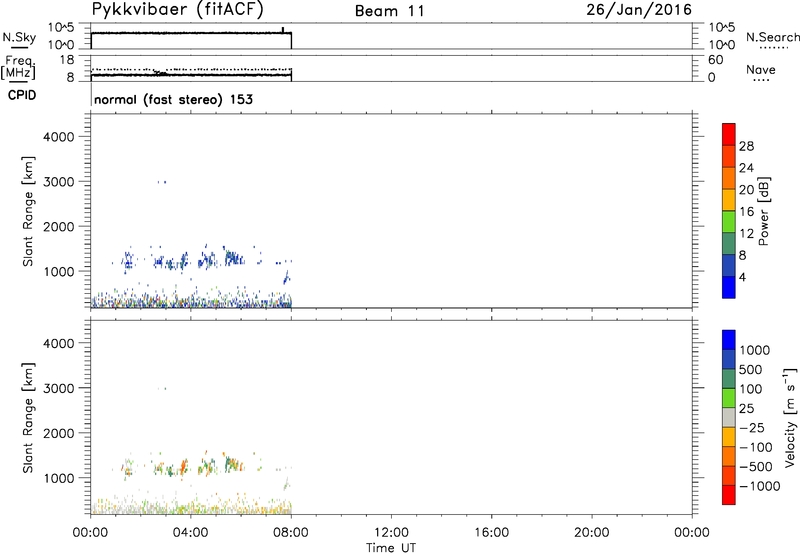Viewport: 800px width, 554px height.
Task: Click the N.Sky axis label
Action: tap(19, 37)
